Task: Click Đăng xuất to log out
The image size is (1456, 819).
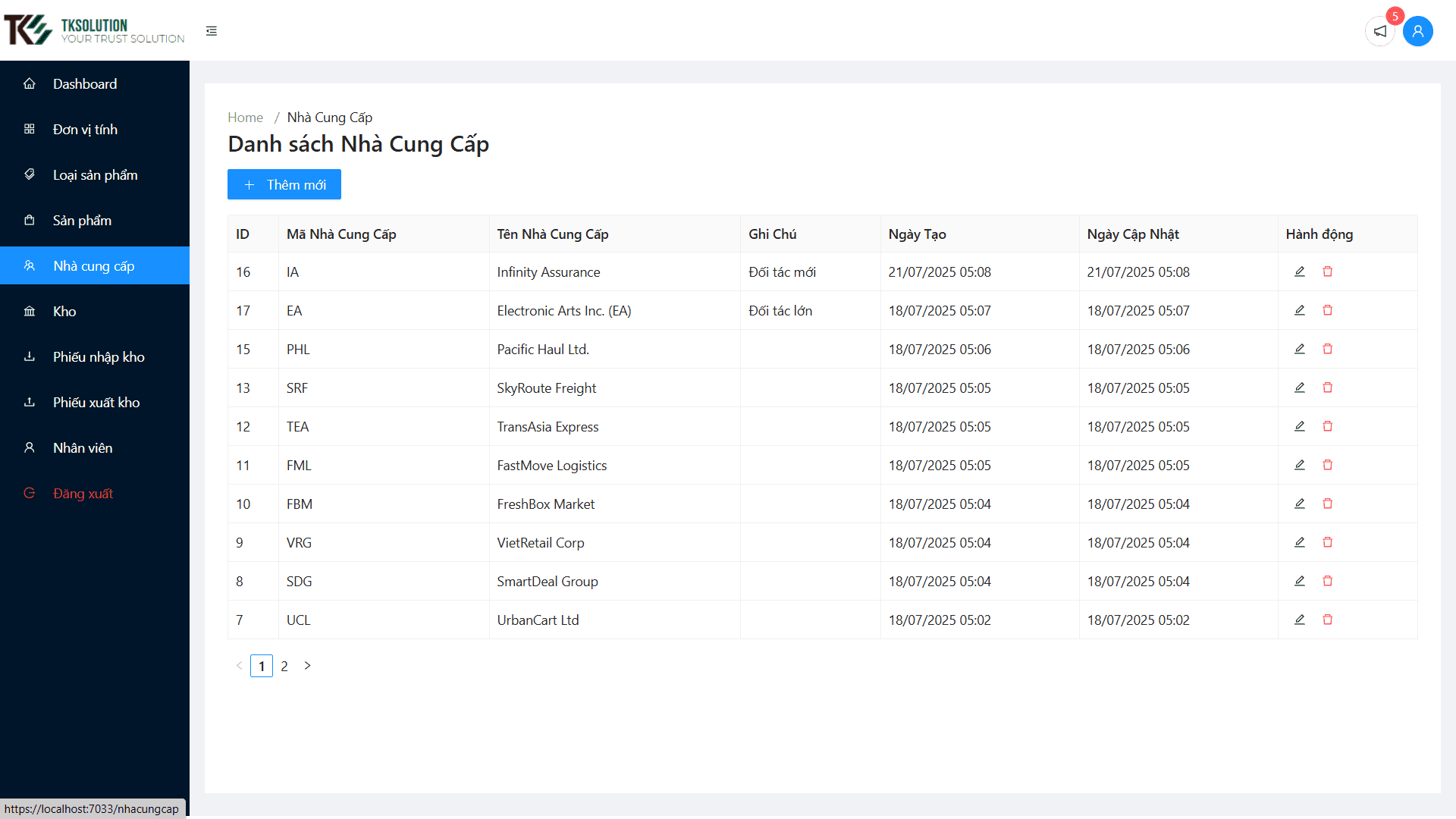Action: 83,493
